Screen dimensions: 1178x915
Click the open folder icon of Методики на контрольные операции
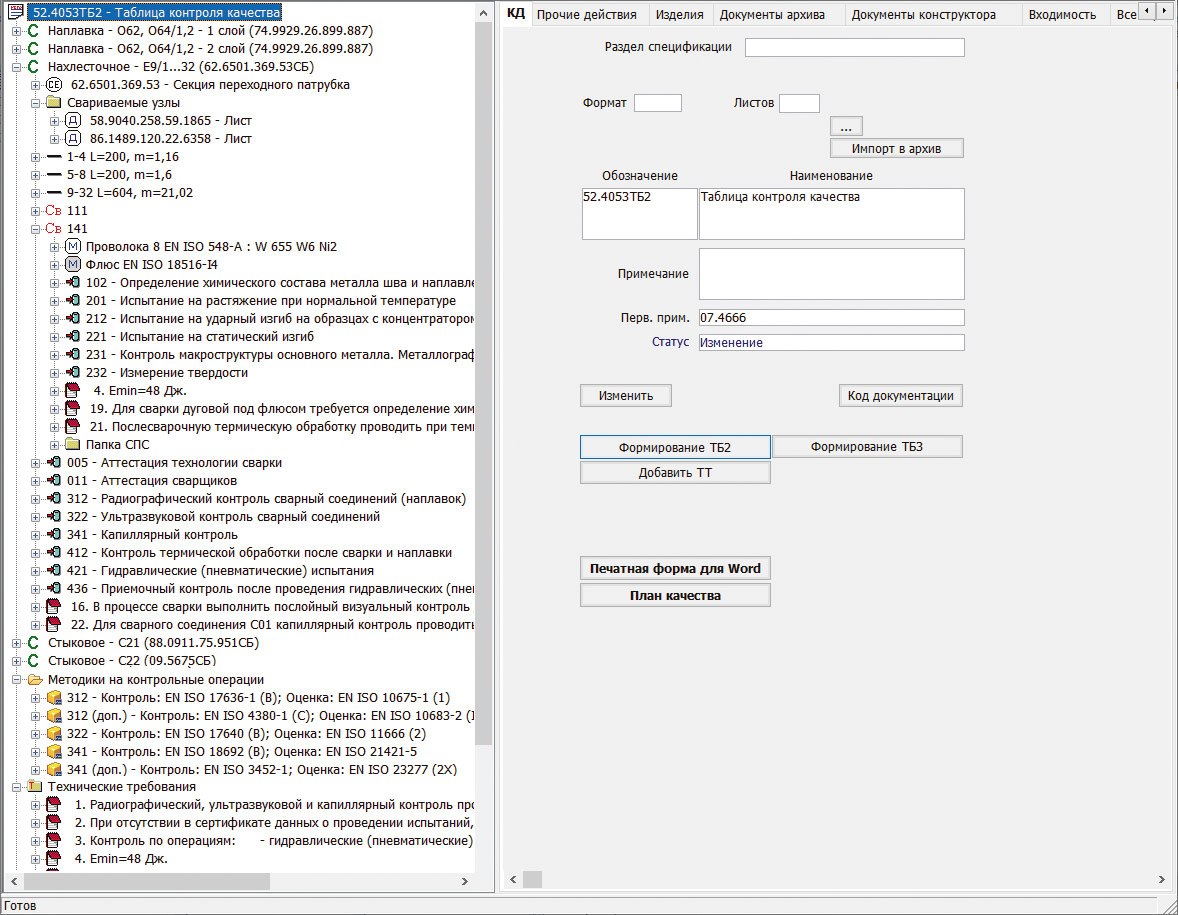[x=34, y=679]
